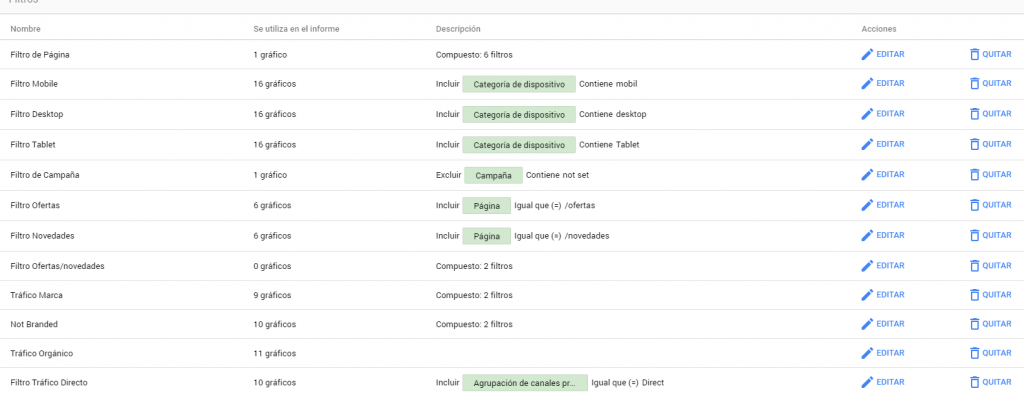Image resolution: width=1024 pixels, height=397 pixels.
Task: Click EDITAR text for Filtro Ofertas
Action: click(890, 205)
